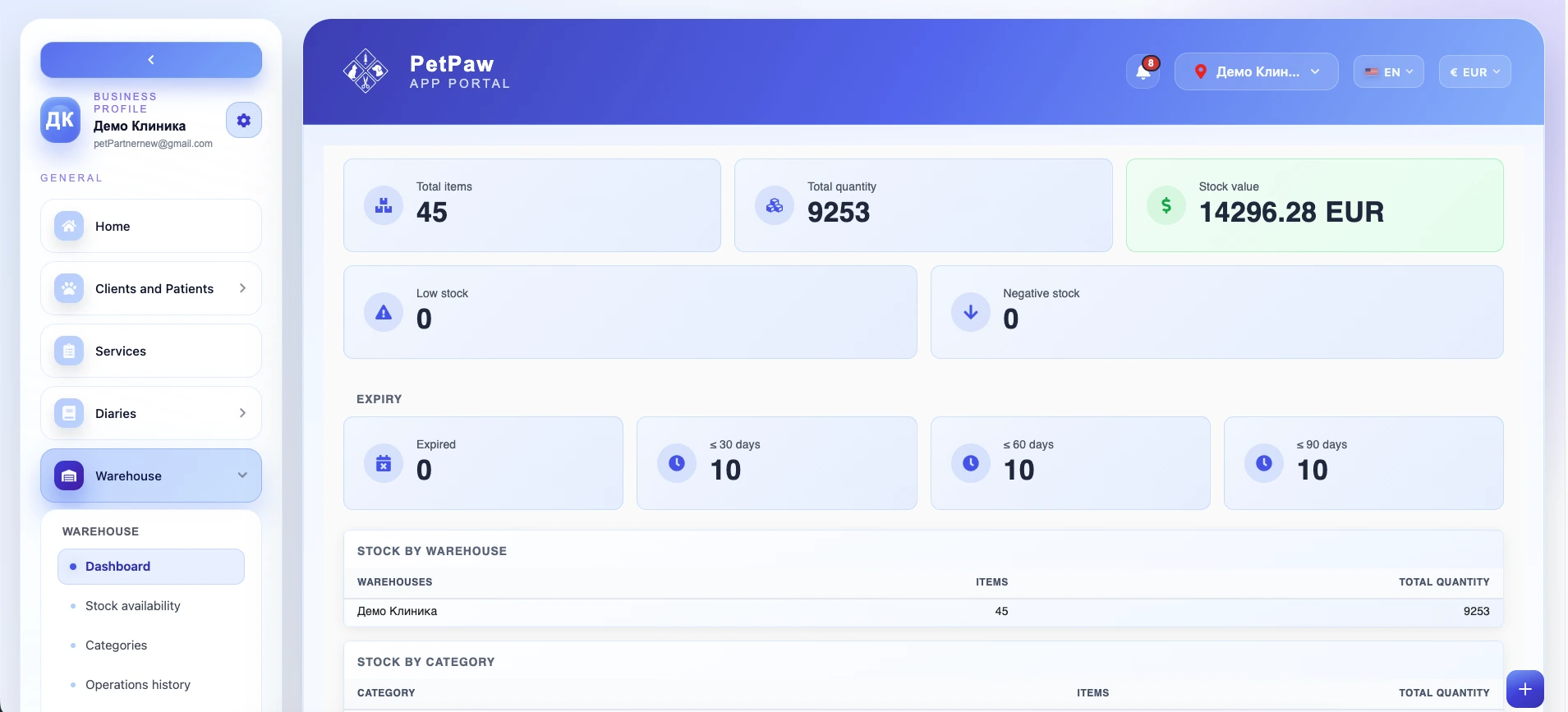Click the Low stock warning triangle icon
Image resolution: width=1568 pixels, height=712 pixels.
point(384,312)
